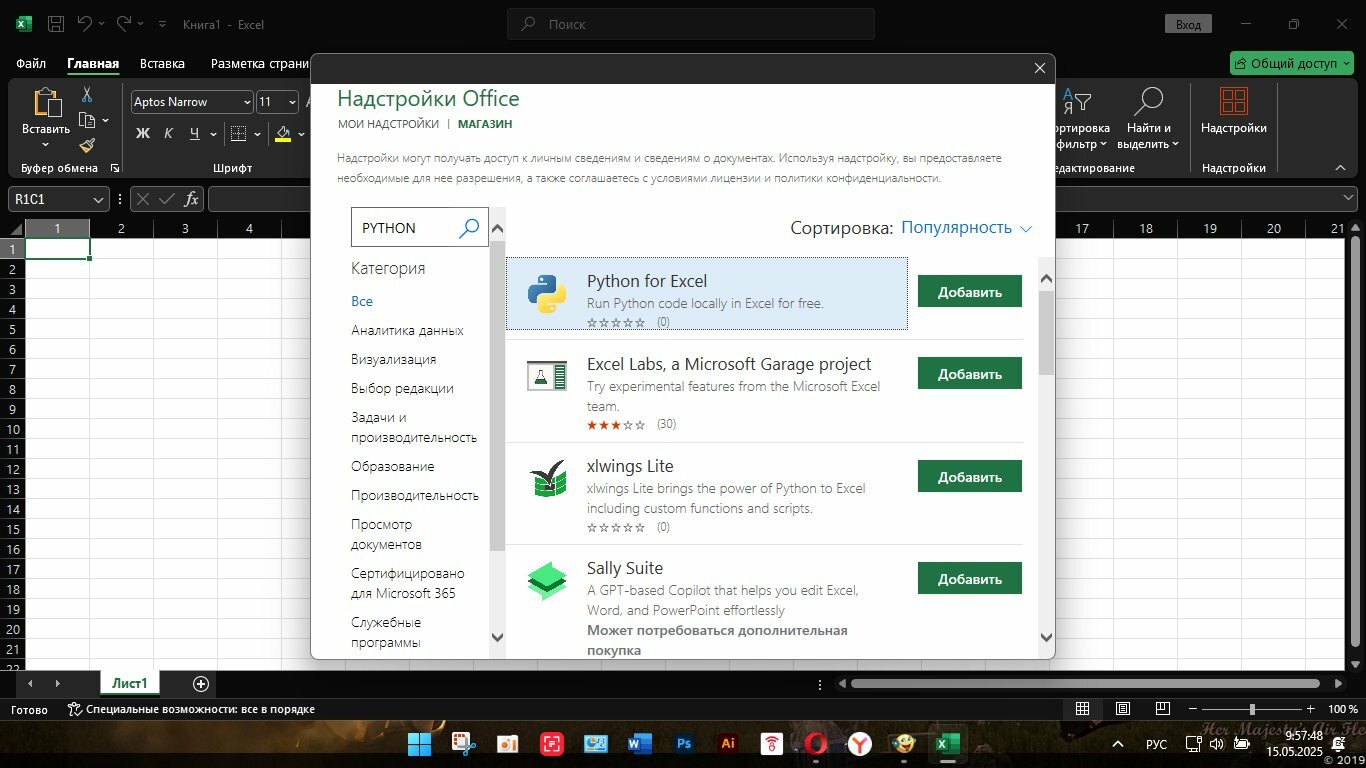Click the Общий доступ share button

coord(1292,63)
